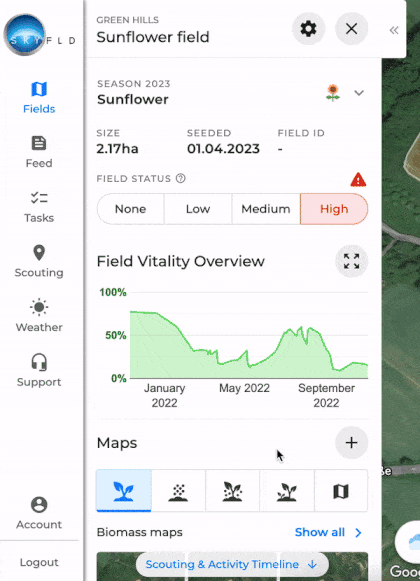Click Logout in sidebar

point(39,562)
